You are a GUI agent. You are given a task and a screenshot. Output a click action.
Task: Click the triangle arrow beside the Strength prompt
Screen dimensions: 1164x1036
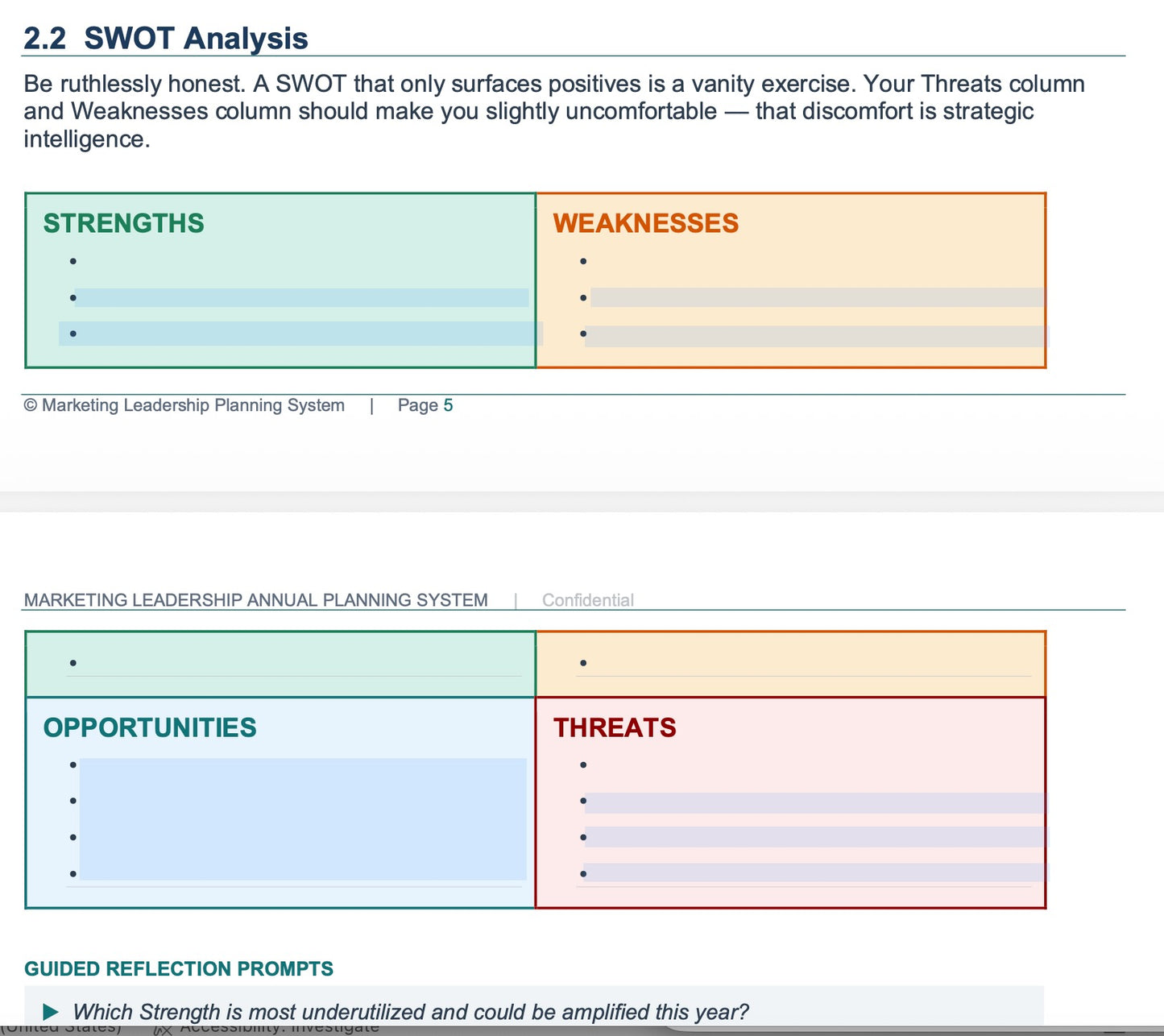pos(50,1012)
